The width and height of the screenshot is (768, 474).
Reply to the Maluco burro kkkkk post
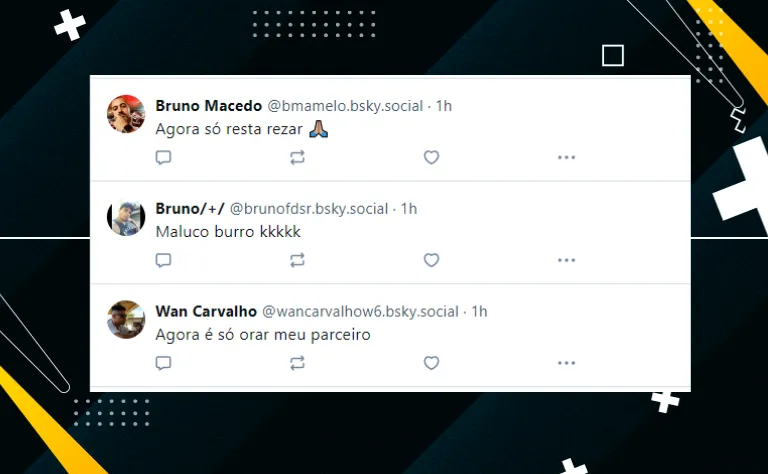[x=163, y=260]
